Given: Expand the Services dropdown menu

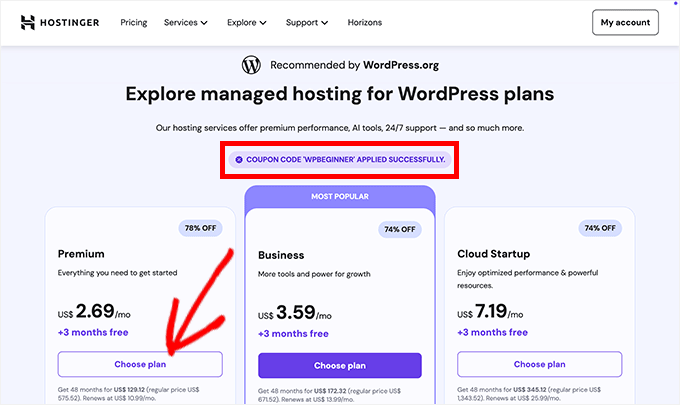Looking at the screenshot, I should [x=186, y=22].
